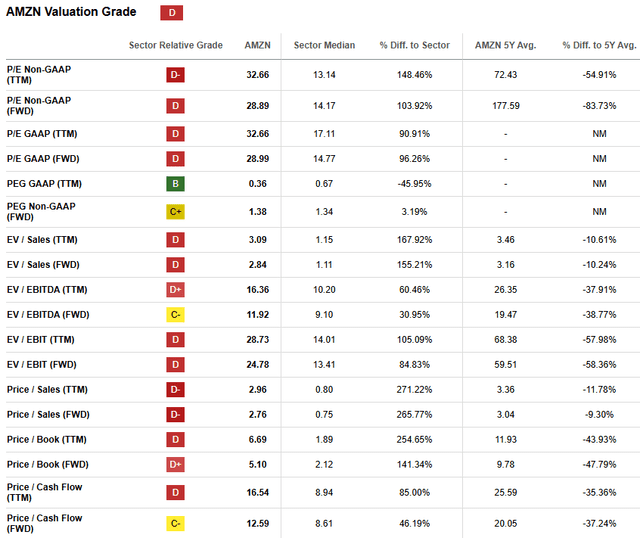Select the P/E GAAP (FWD) row label
640x538 pixels.
(x=43, y=159)
